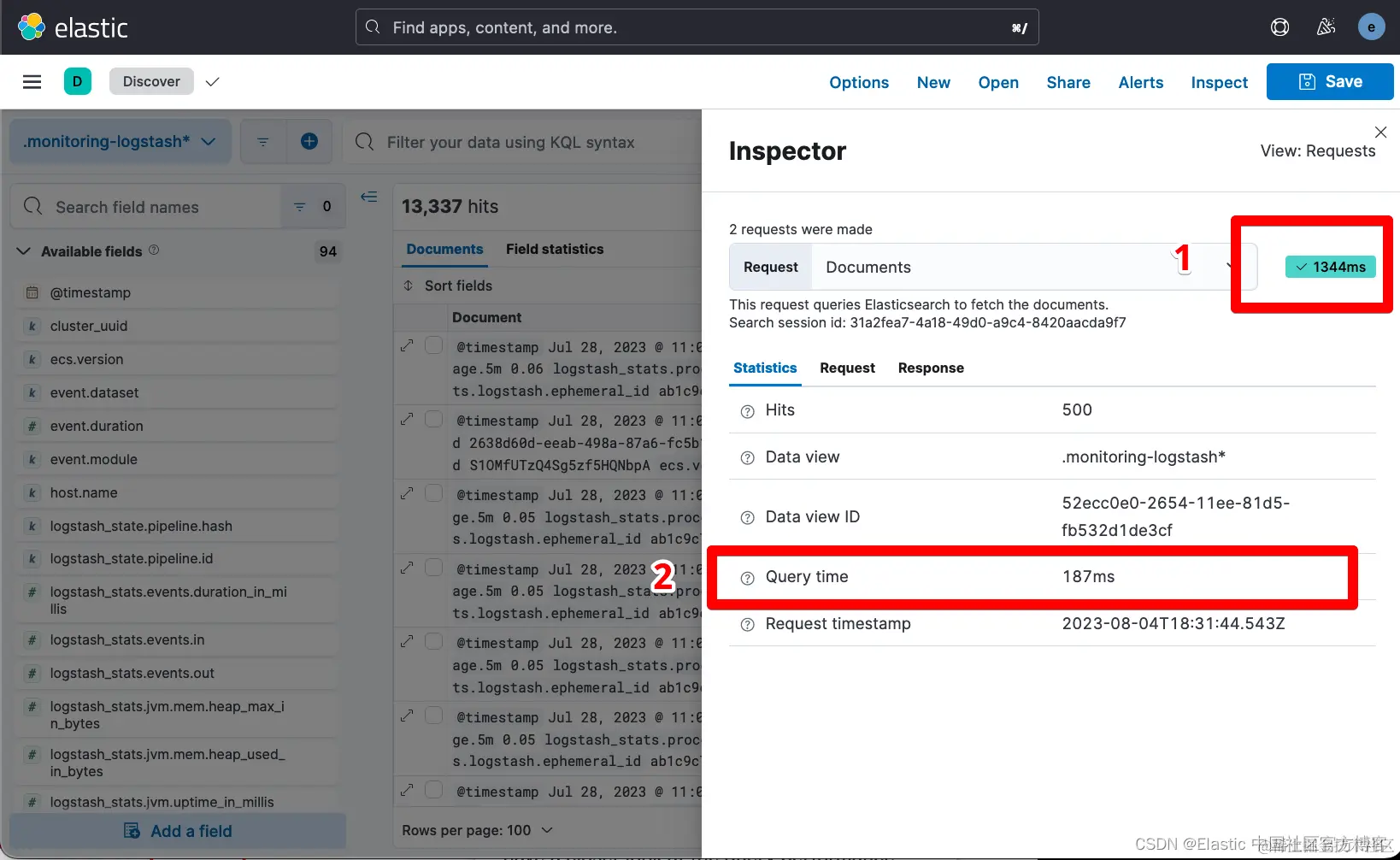1400x860 pixels.
Task: Select the host.name field
Action: click(177, 492)
